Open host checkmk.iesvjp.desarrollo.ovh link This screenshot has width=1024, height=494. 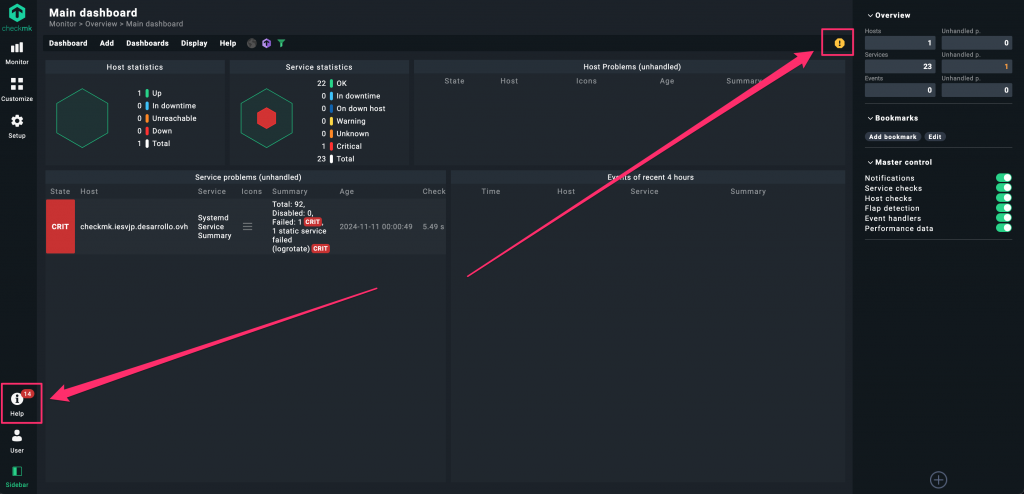pos(133,227)
